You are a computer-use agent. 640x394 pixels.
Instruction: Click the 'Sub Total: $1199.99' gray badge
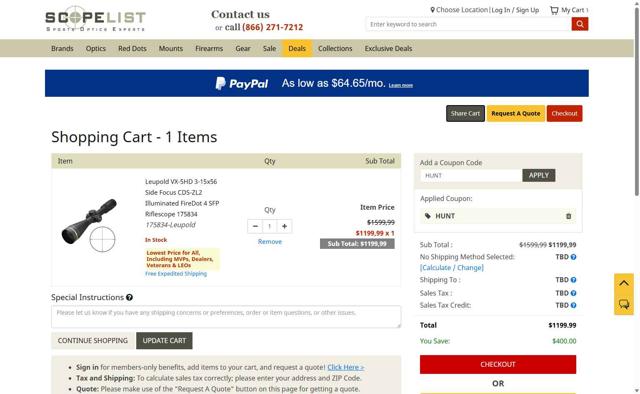point(357,244)
